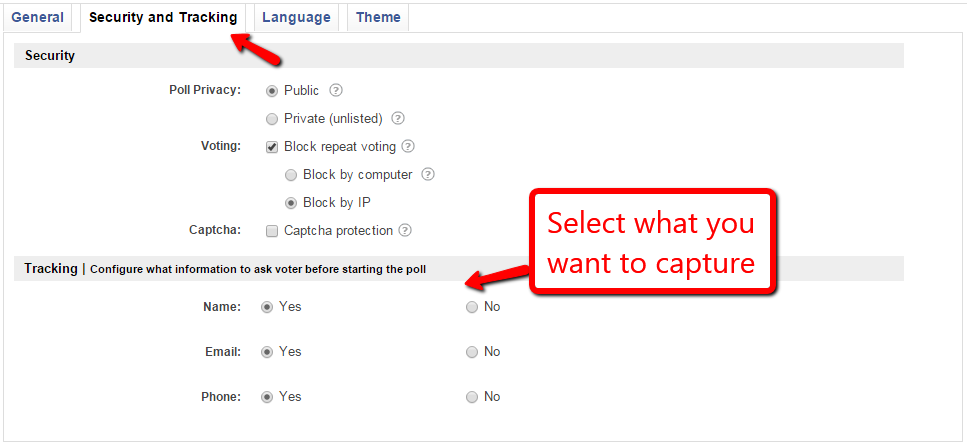Set Name tracking to No

pos(472,307)
